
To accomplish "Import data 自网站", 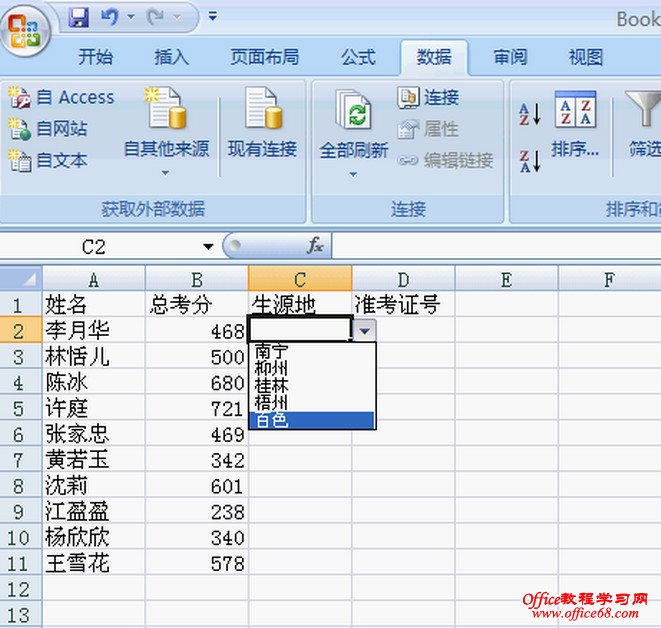I will [x=48, y=129].
